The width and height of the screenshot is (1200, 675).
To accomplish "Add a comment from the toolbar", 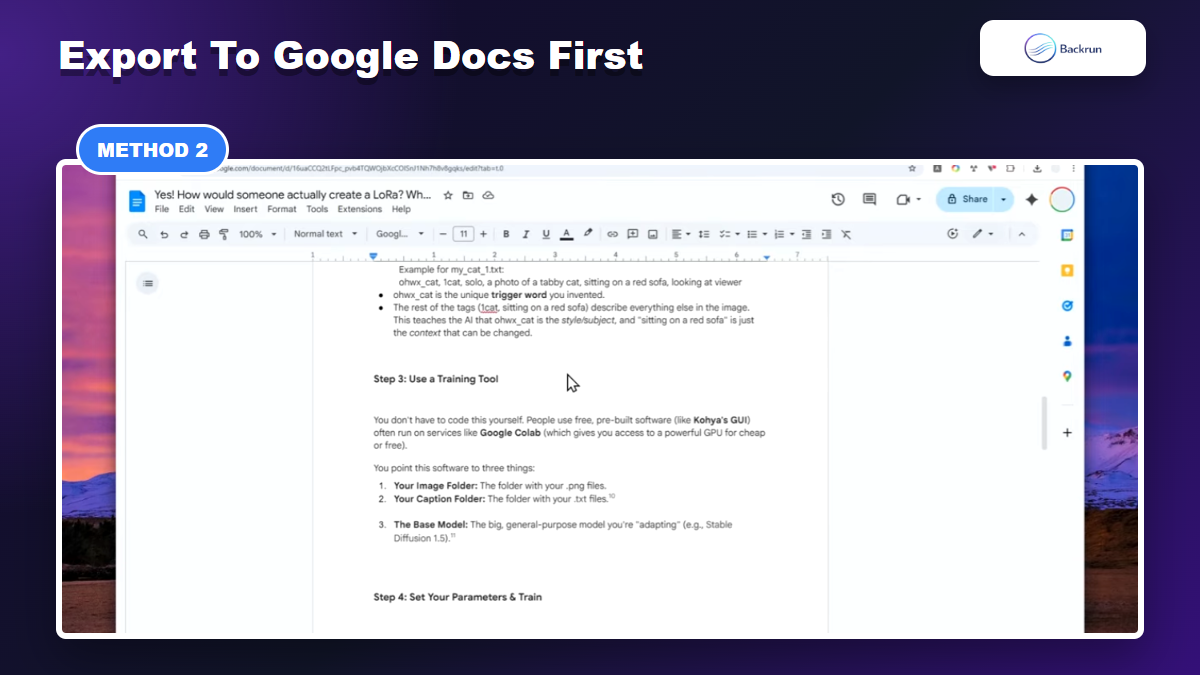I will (633, 234).
